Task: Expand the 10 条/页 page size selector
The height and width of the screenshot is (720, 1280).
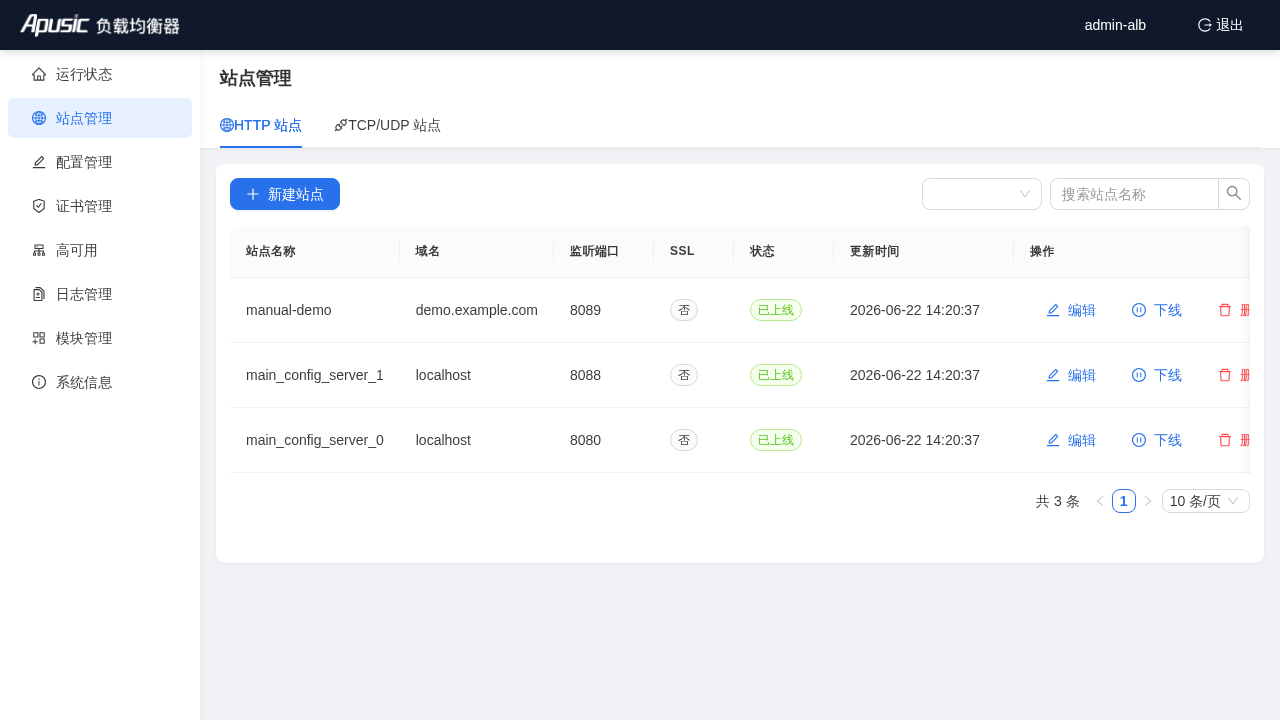Action: point(1206,501)
